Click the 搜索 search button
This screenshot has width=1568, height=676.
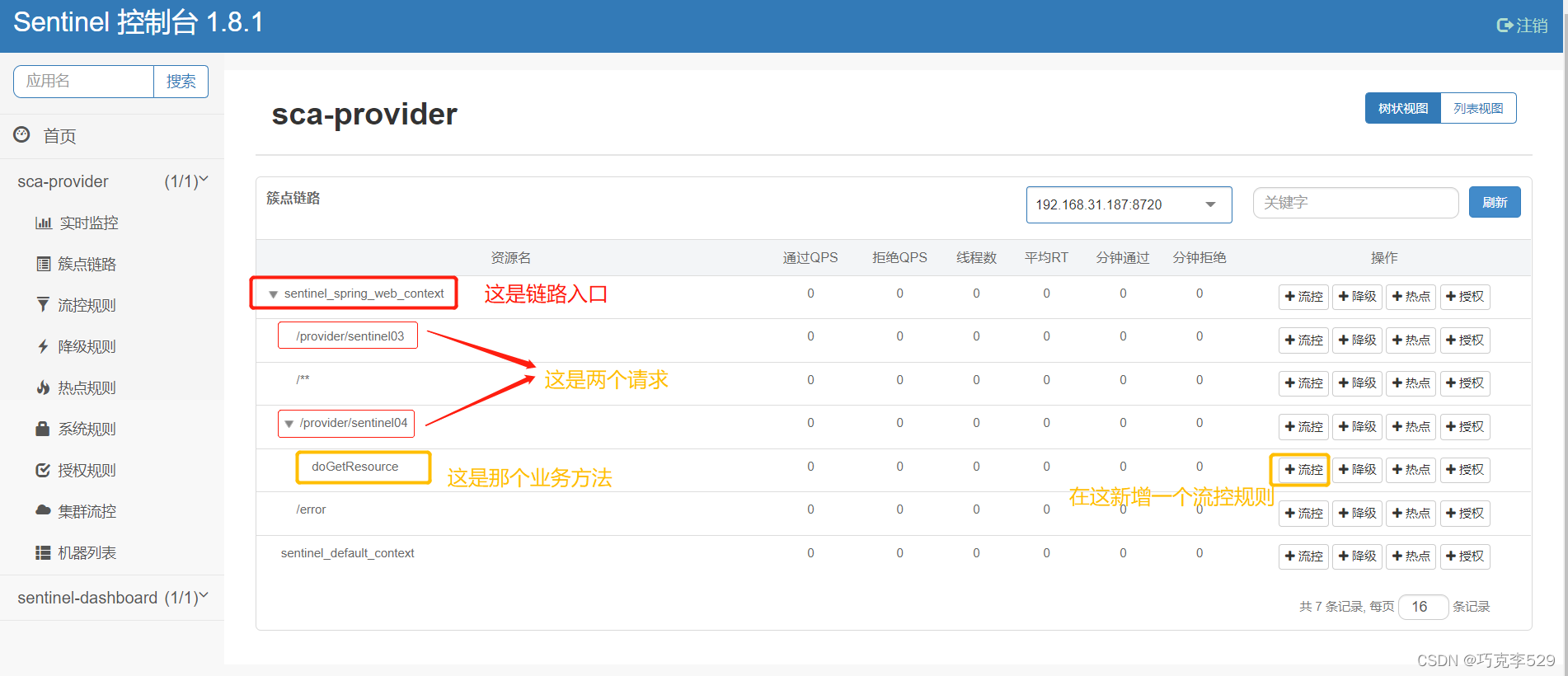[181, 82]
